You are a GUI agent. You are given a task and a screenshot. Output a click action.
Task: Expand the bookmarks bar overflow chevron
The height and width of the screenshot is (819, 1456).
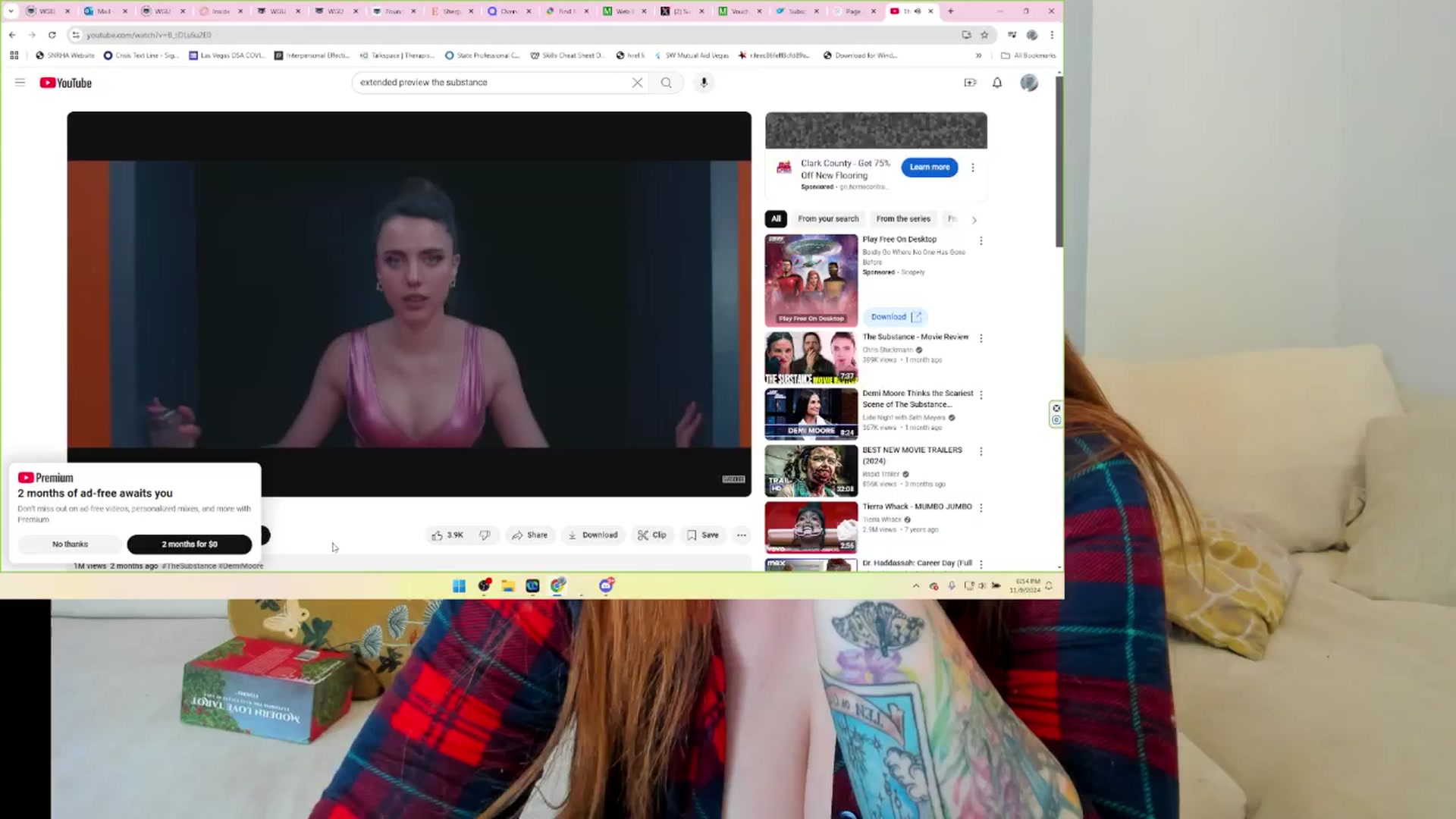[978, 55]
